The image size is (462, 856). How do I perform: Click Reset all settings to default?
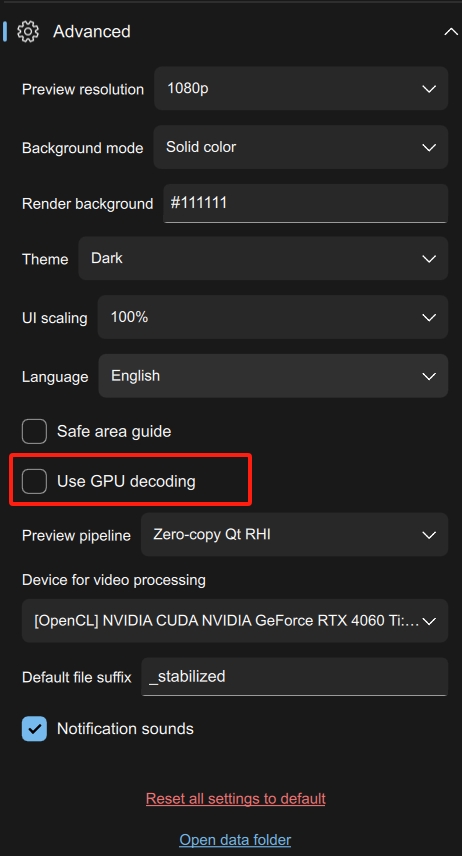pyautogui.click(x=235, y=799)
